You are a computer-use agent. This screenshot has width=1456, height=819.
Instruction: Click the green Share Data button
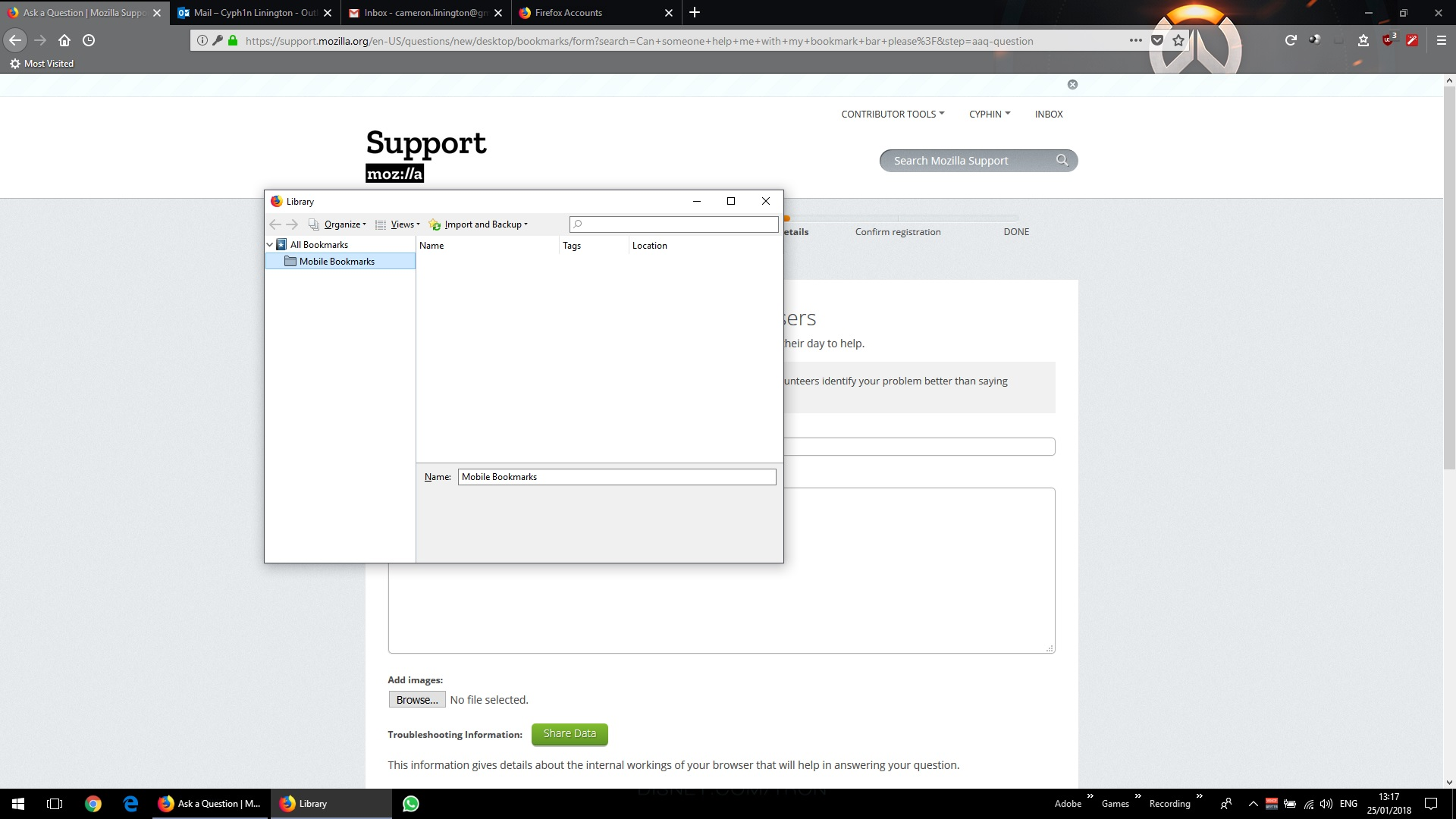coord(570,734)
